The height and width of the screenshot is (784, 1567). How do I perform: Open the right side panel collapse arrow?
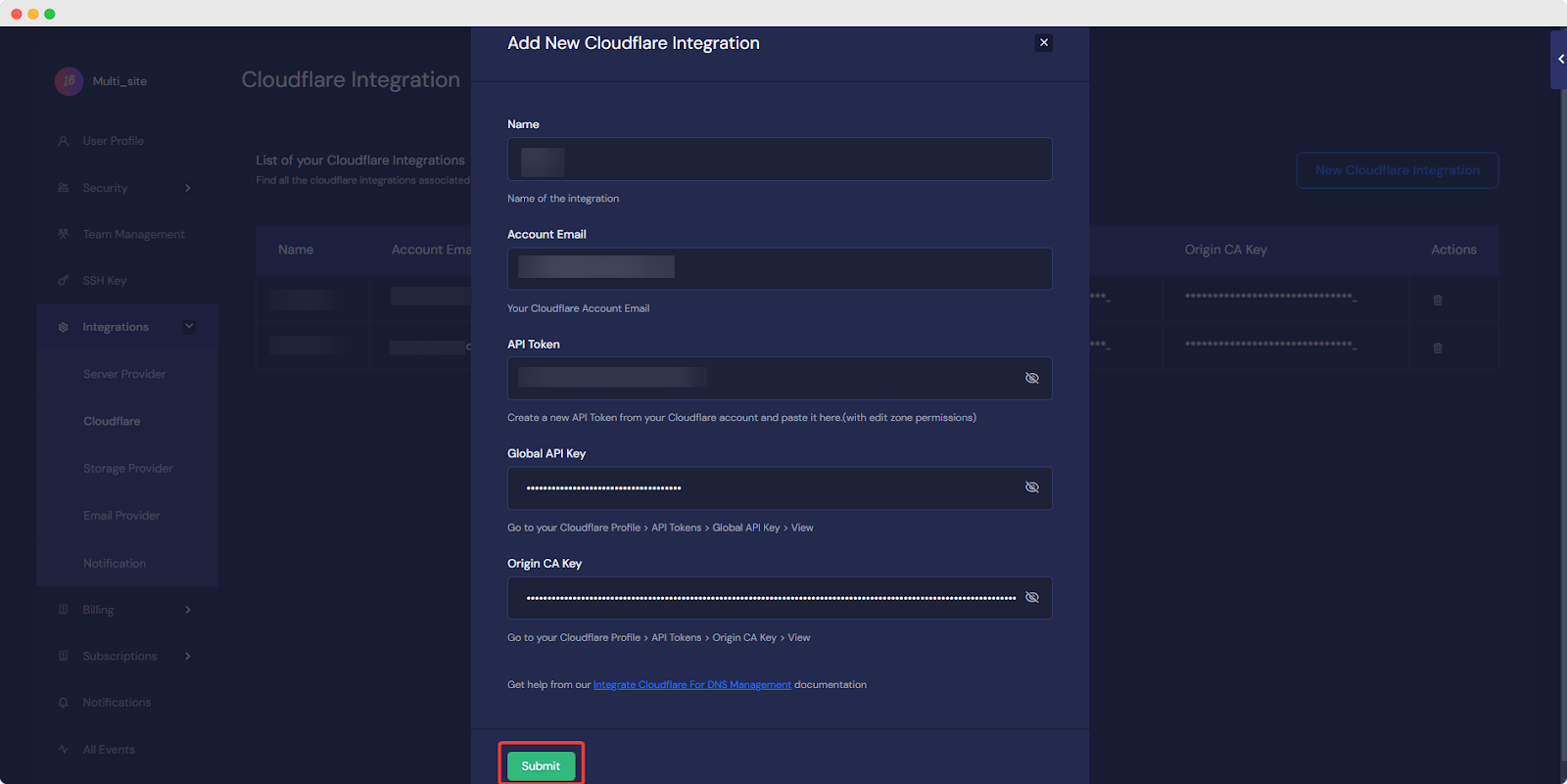(x=1560, y=59)
